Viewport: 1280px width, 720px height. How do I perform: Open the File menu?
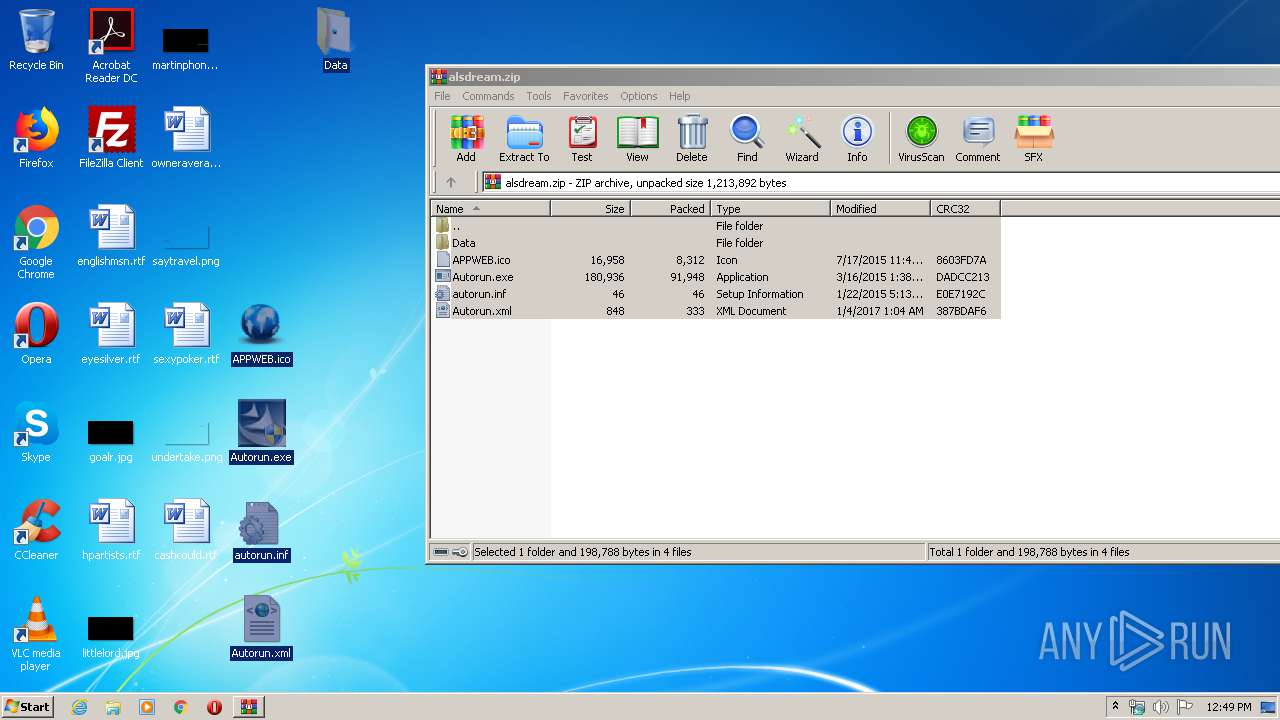coord(442,96)
